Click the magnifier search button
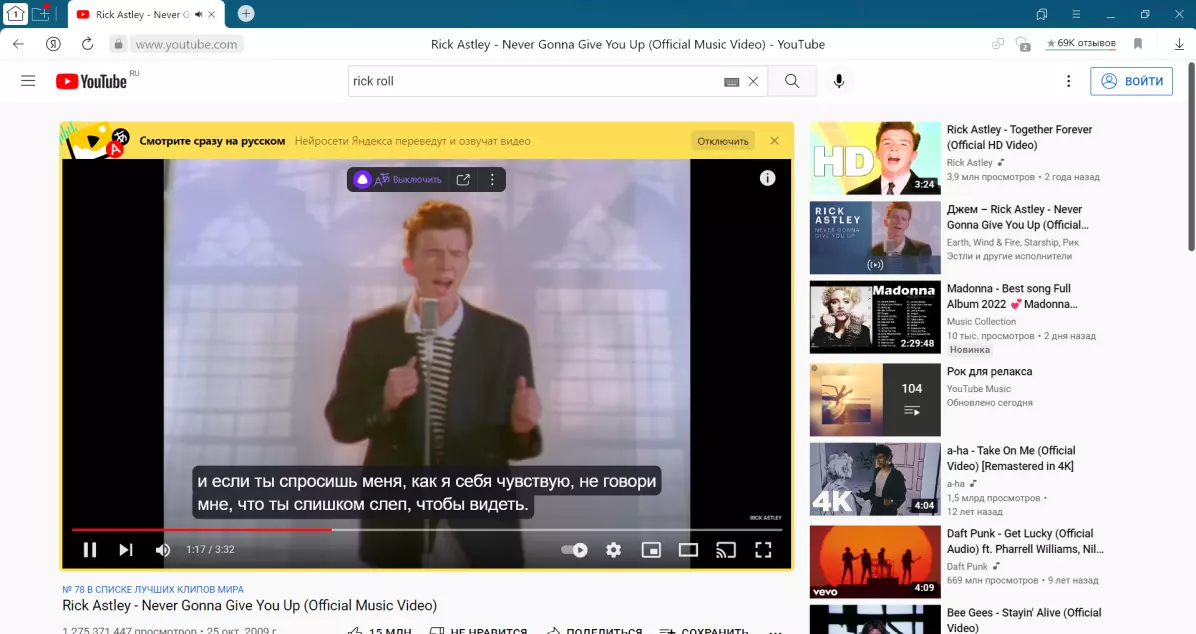The width and height of the screenshot is (1196, 634). [x=792, y=81]
